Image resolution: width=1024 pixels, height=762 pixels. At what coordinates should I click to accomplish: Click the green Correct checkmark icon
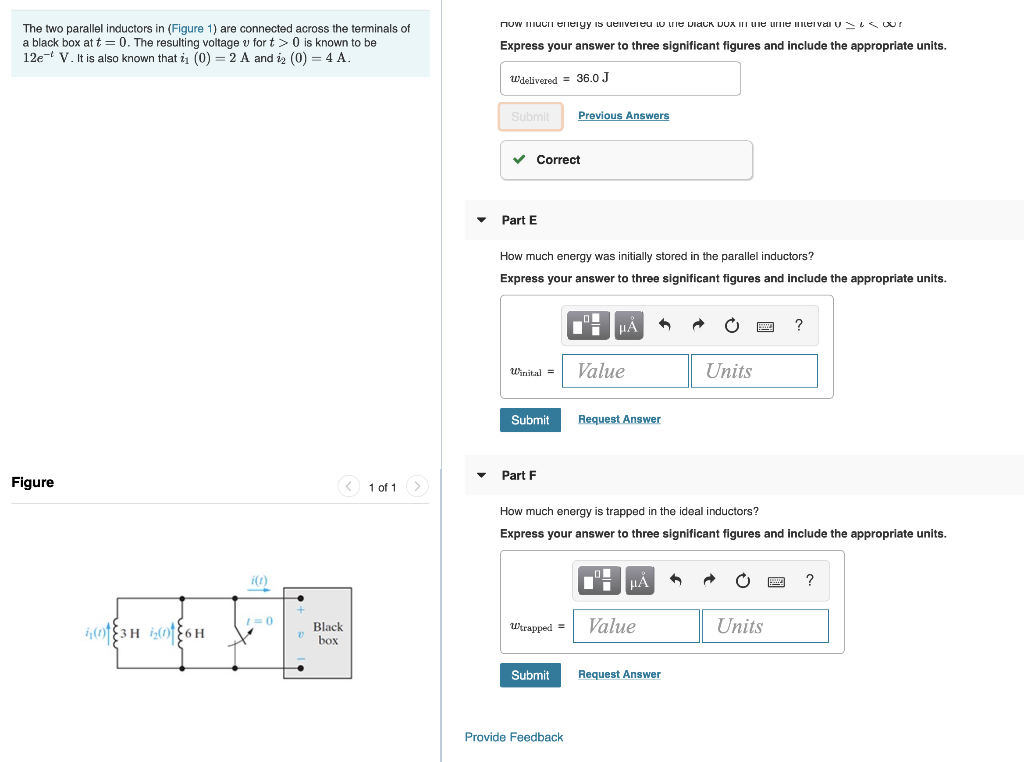(519, 159)
